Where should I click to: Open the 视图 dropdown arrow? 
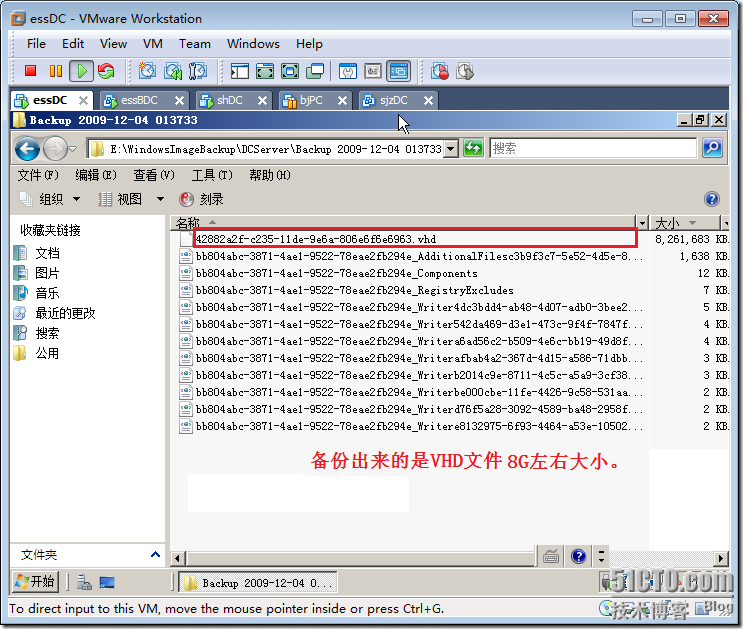(160, 199)
